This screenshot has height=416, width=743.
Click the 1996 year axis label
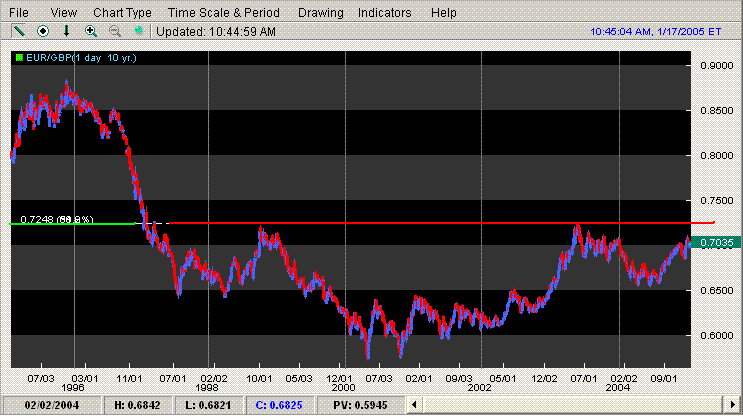(x=72, y=388)
